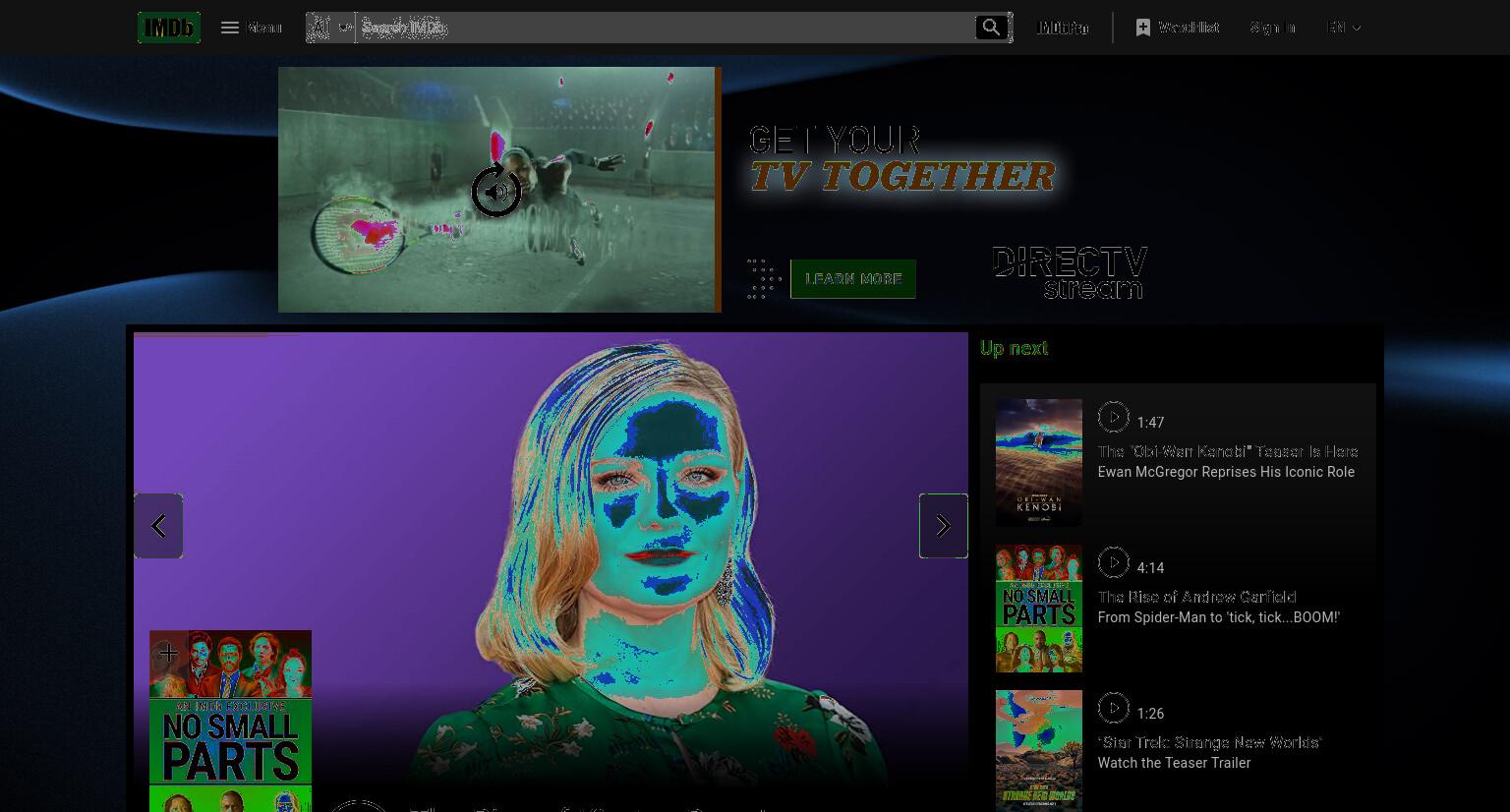Add No Small Parts poster to watchlist
Viewport: 1510px width, 812px height.
[167, 652]
